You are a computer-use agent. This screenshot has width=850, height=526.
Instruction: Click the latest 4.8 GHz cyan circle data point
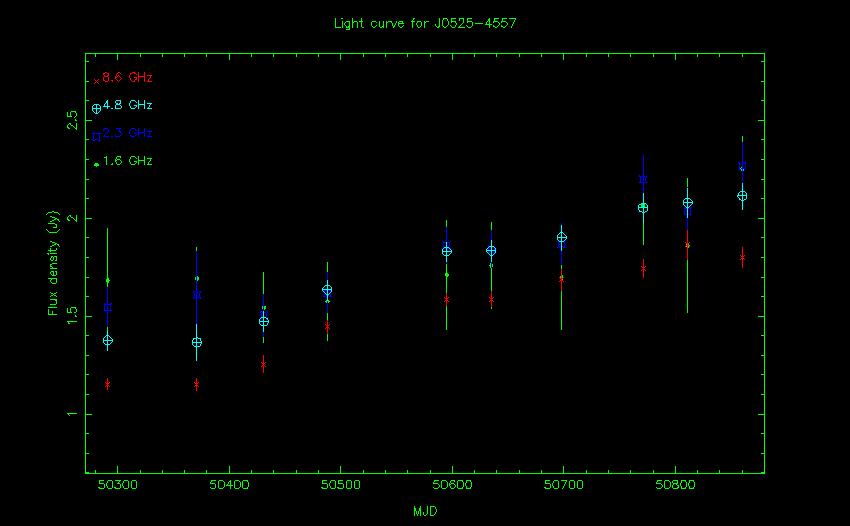pyautogui.click(x=742, y=196)
